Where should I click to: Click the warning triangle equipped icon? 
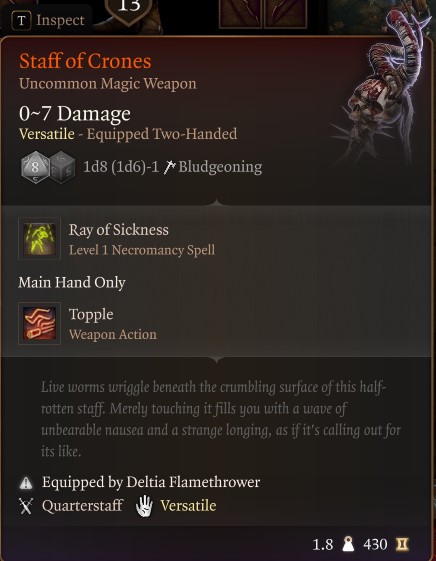(26, 483)
